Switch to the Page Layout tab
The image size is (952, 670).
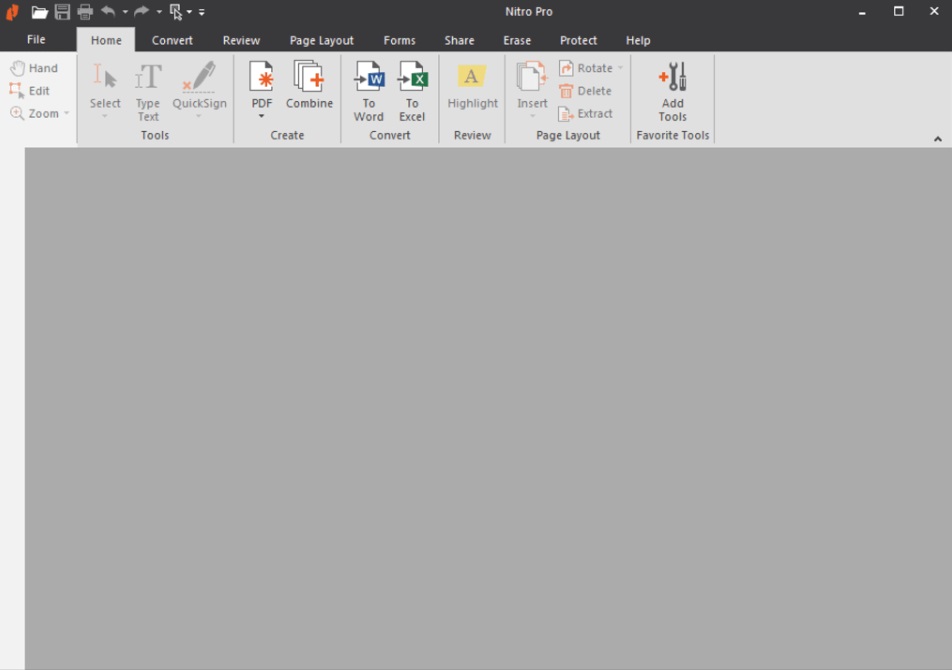click(x=321, y=41)
